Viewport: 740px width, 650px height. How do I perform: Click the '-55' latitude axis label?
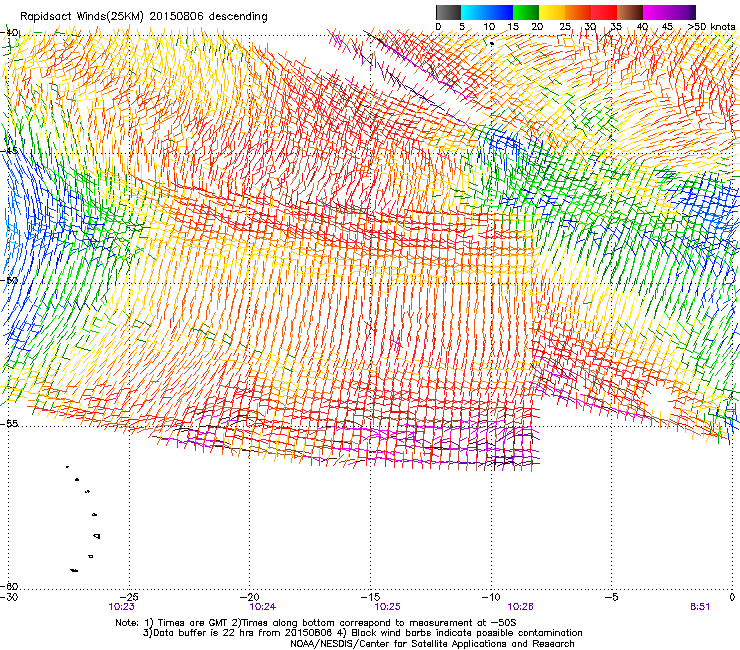10,423
